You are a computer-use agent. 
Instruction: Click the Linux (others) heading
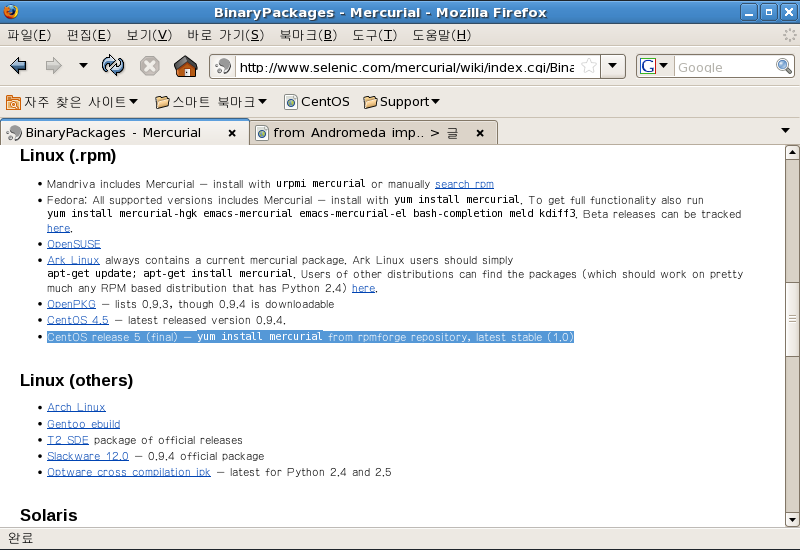[77, 381]
